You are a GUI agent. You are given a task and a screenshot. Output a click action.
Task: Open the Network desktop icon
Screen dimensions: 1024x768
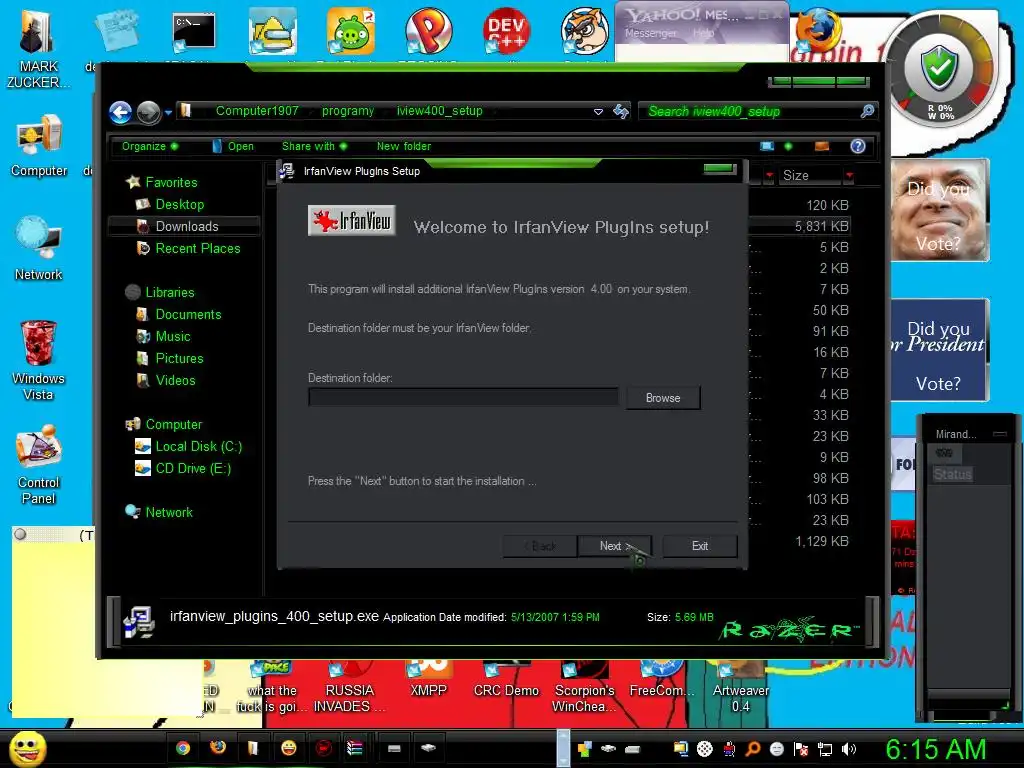[x=39, y=248]
